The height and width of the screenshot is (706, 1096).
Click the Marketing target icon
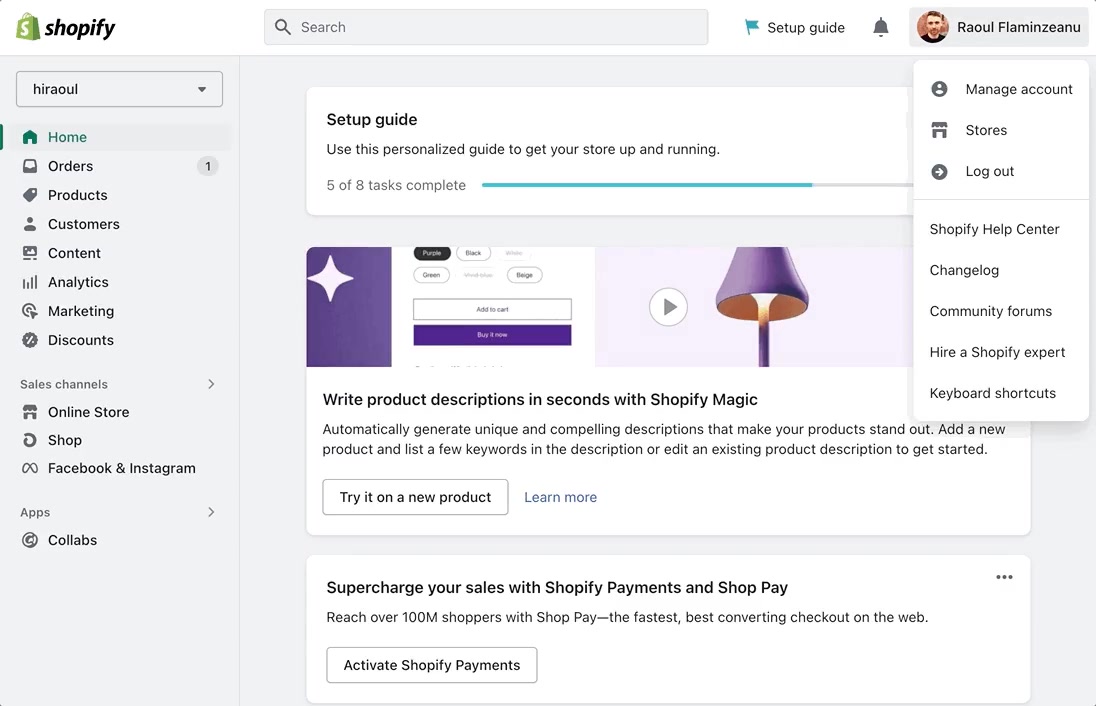(30, 311)
